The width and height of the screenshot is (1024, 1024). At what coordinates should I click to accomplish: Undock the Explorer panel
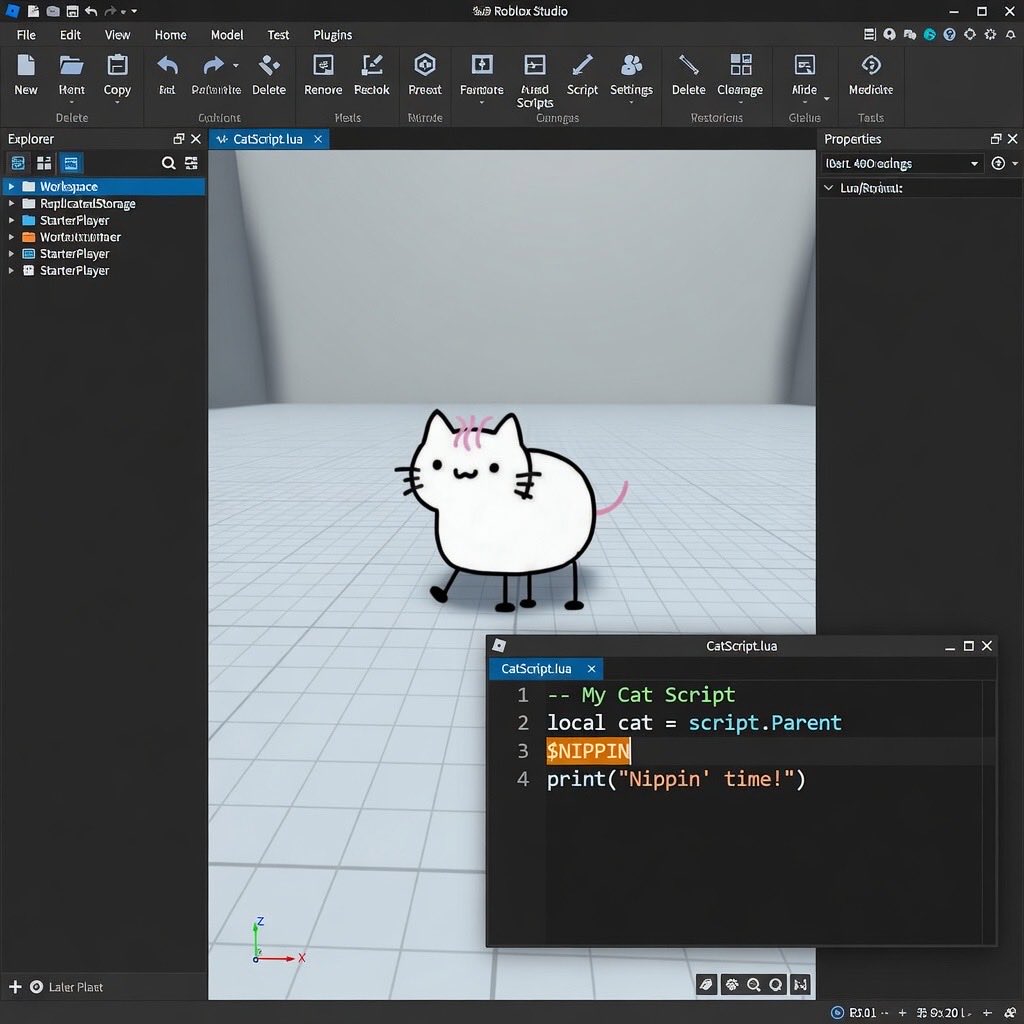click(x=178, y=139)
